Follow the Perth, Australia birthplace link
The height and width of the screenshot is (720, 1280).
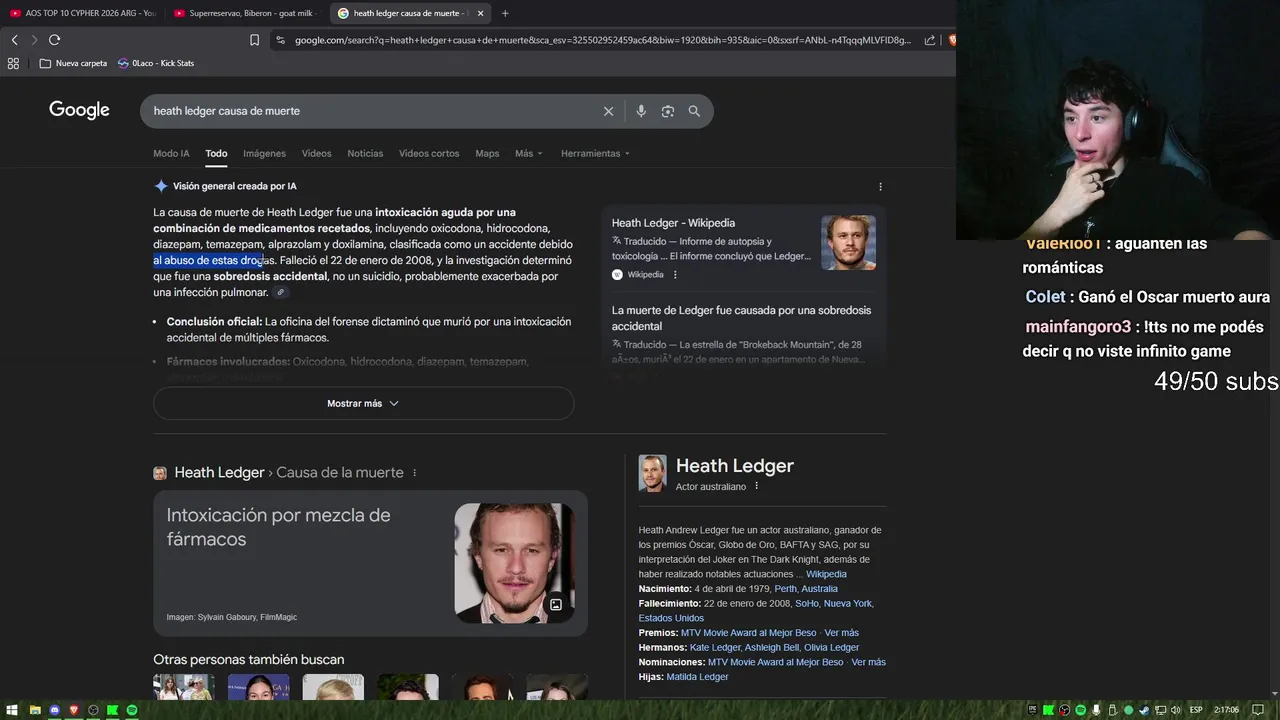tap(806, 589)
